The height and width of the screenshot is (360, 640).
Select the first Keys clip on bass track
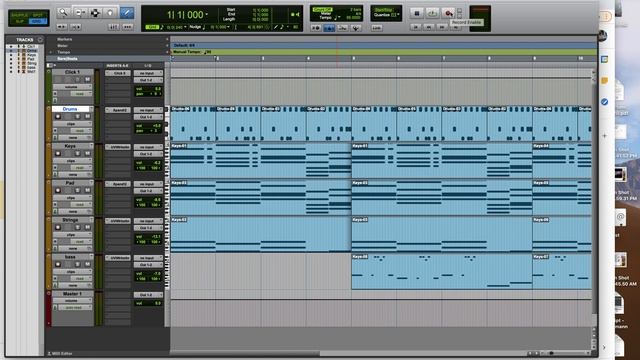(442, 271)
